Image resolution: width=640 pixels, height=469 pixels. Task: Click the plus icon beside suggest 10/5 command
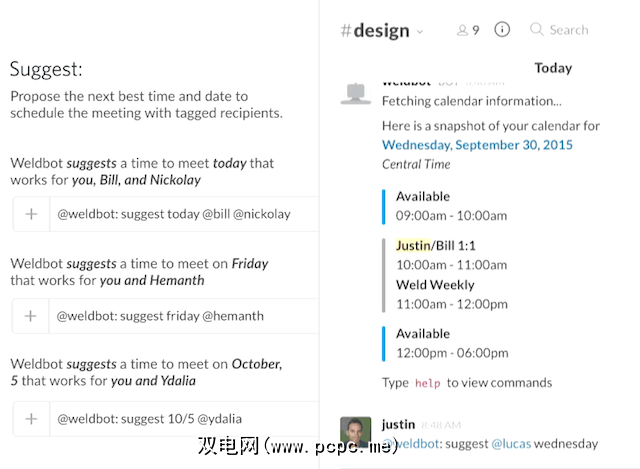30,418
